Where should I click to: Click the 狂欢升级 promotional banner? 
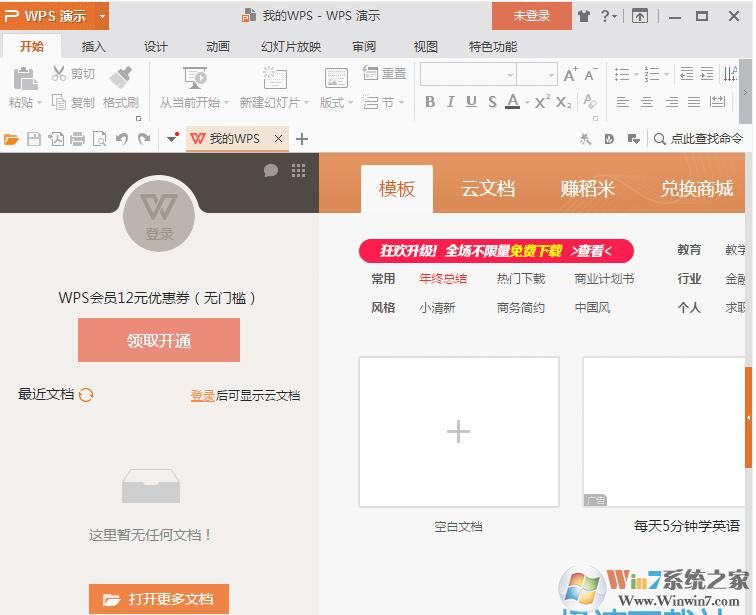[x=496, y=251]
